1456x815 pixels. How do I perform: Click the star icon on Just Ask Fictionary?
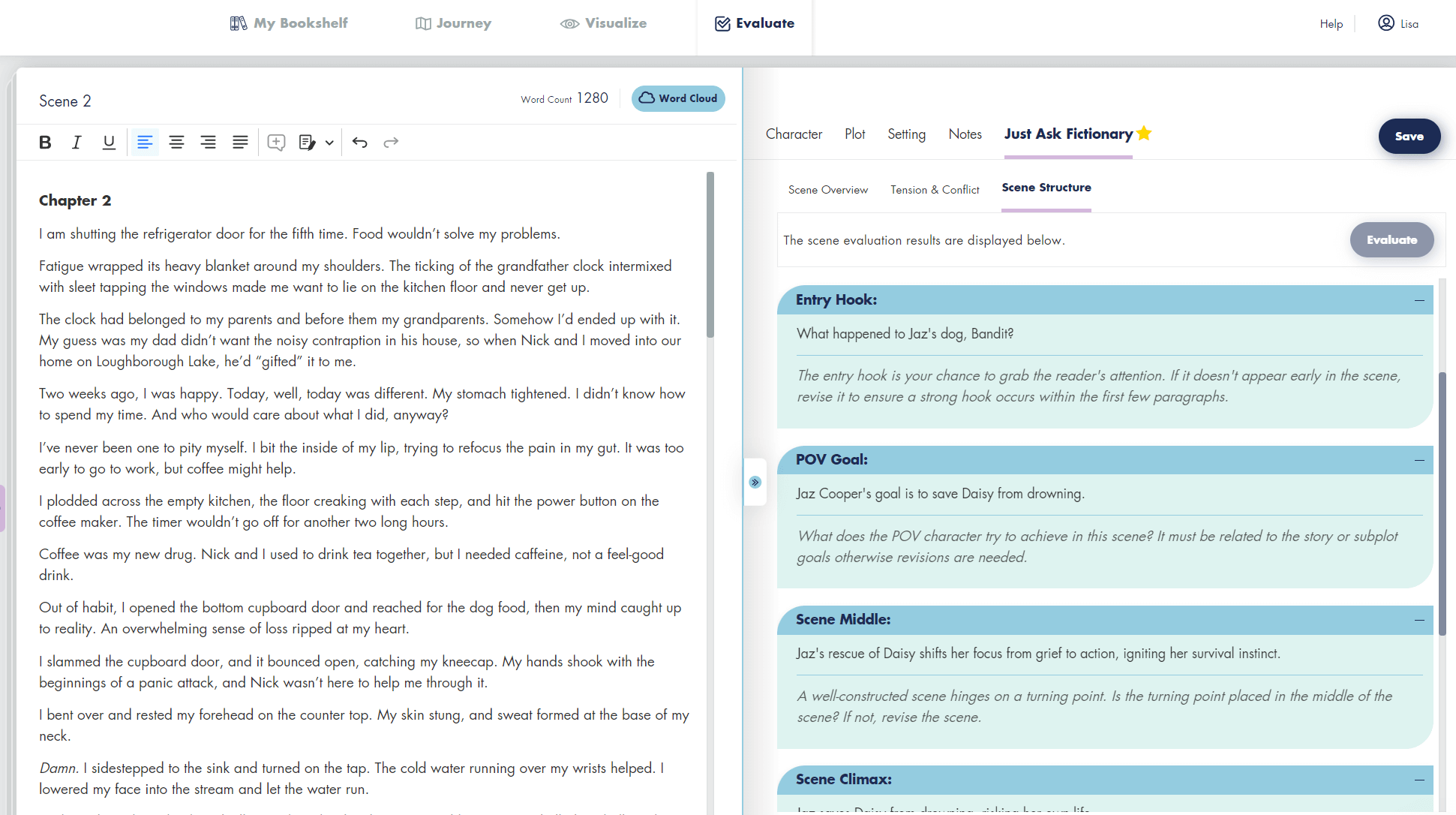pos(1145,133)
